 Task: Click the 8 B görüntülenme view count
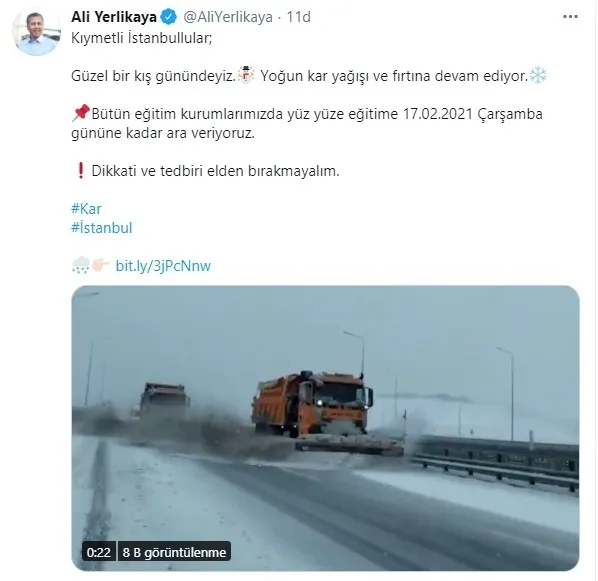tap(174, 552)
